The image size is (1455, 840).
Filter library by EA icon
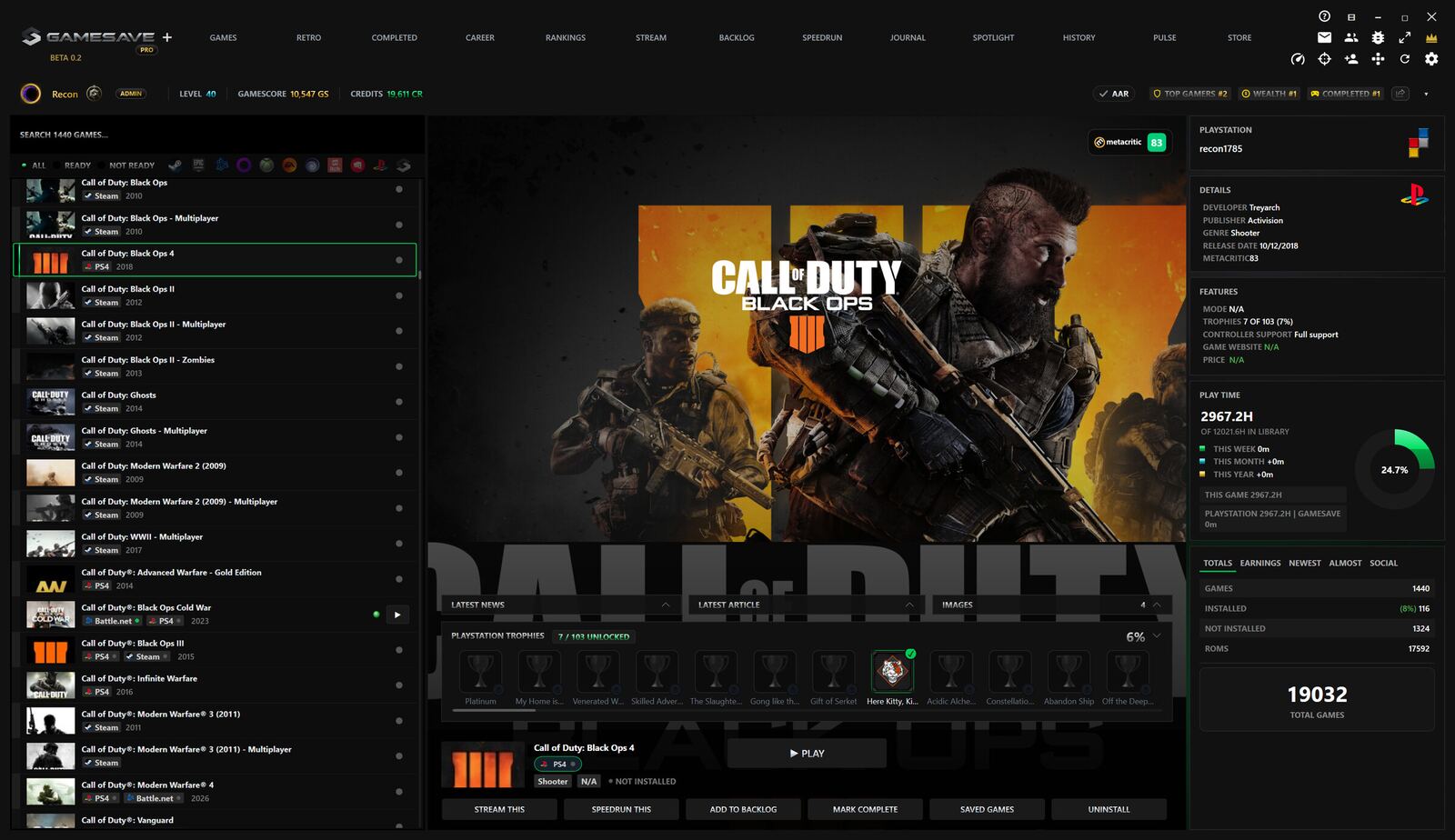coord(289,165)
